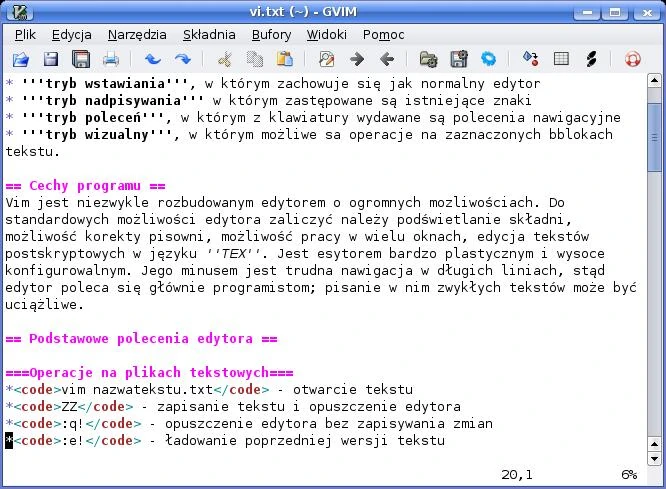Click the heading '== Podstawowe polecenia edytora =='
This screenshot has height=489, width=666.
click(x=141, y=339)
